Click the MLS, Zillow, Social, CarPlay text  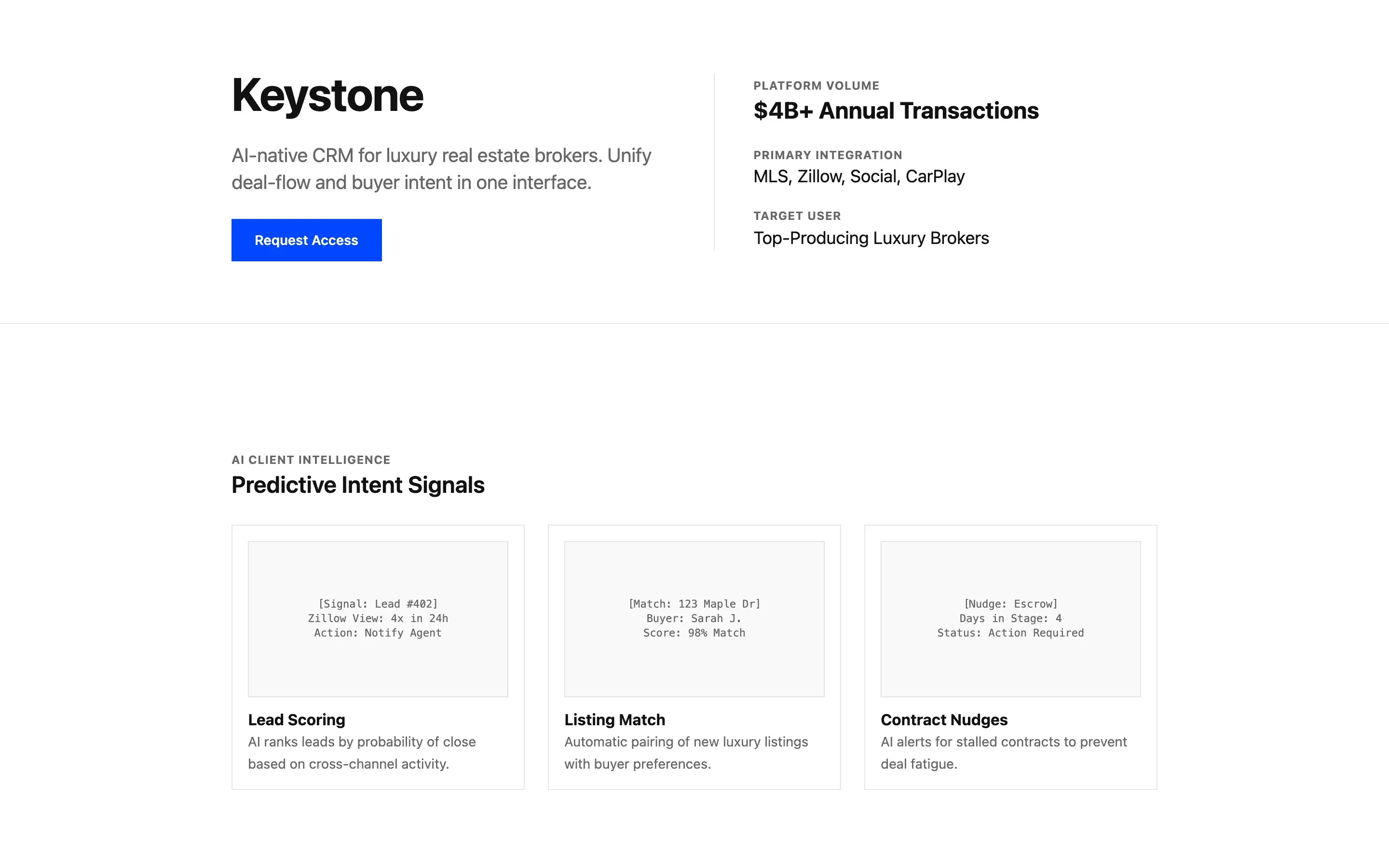(858, 176)
